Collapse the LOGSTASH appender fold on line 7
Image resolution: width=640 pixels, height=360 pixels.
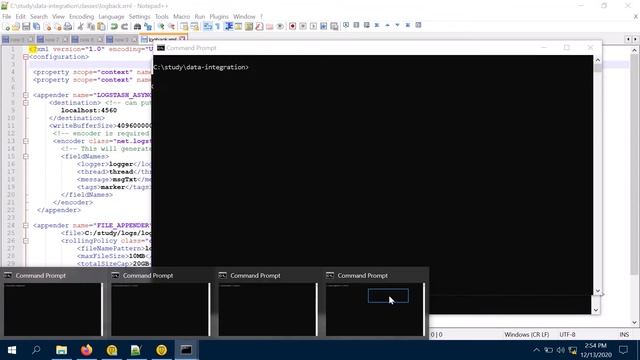(x=25, y=95)
